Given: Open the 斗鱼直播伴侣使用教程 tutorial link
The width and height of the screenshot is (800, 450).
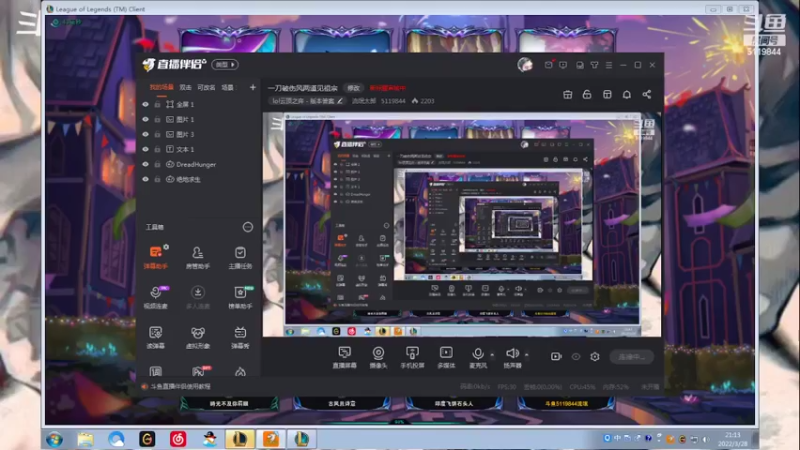Looking at the screenshot, I should click(x=180, y=386).
